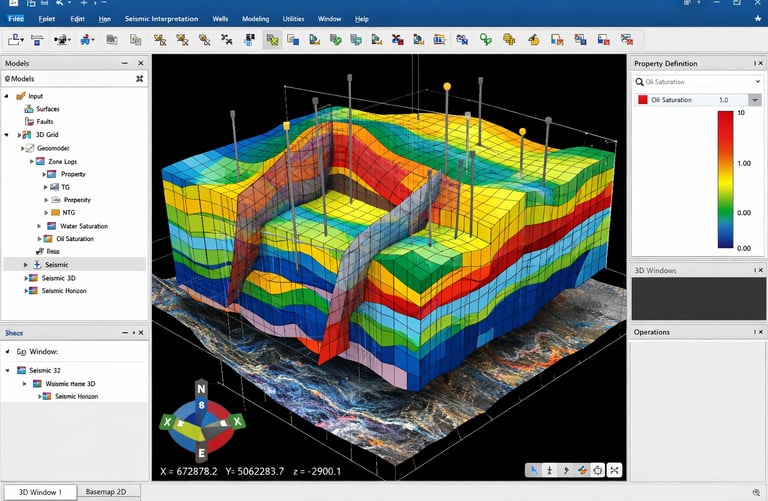Close the Models panel

pos(141,63)
